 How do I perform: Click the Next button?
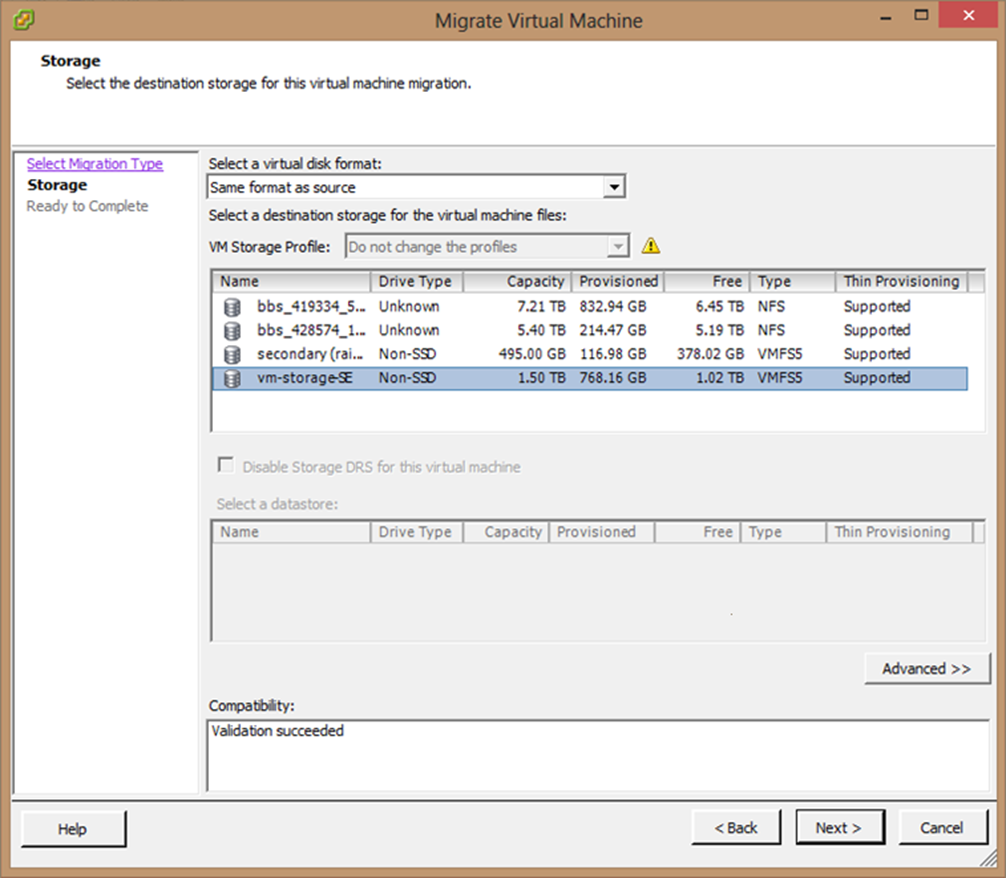[x=838, y=828]
